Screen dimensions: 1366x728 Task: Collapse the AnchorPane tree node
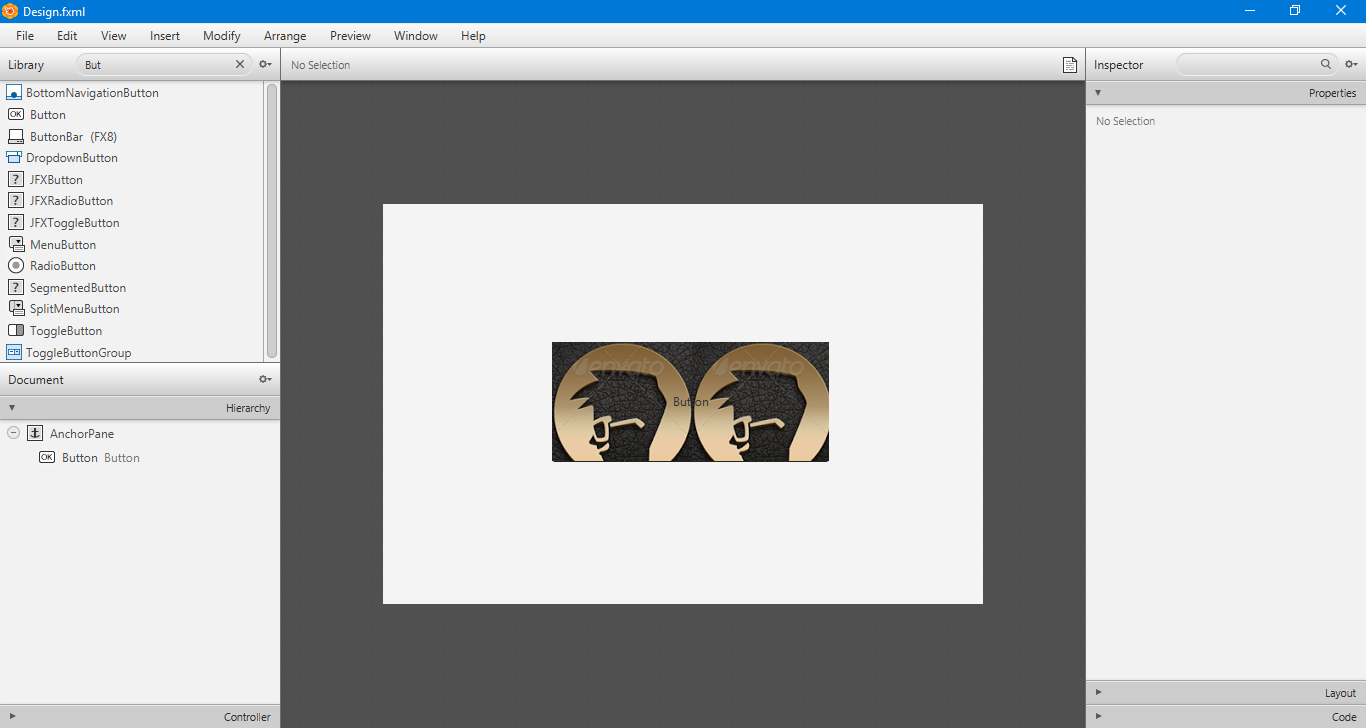[x=13, y=433]
